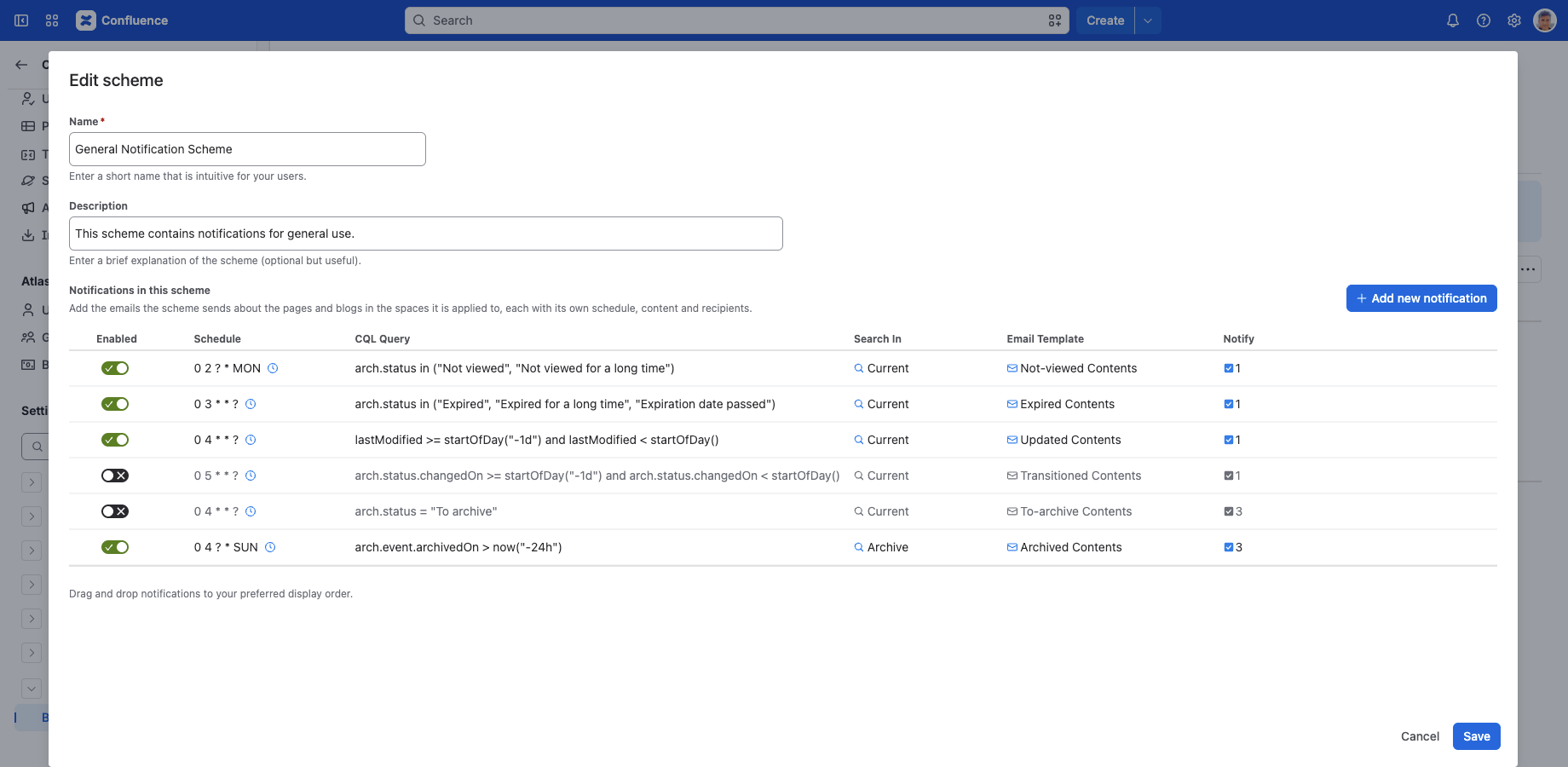The image size is (1568, 767).
Task: Click the sidebar collapse icon at top left
Action: tap(21, 20)
